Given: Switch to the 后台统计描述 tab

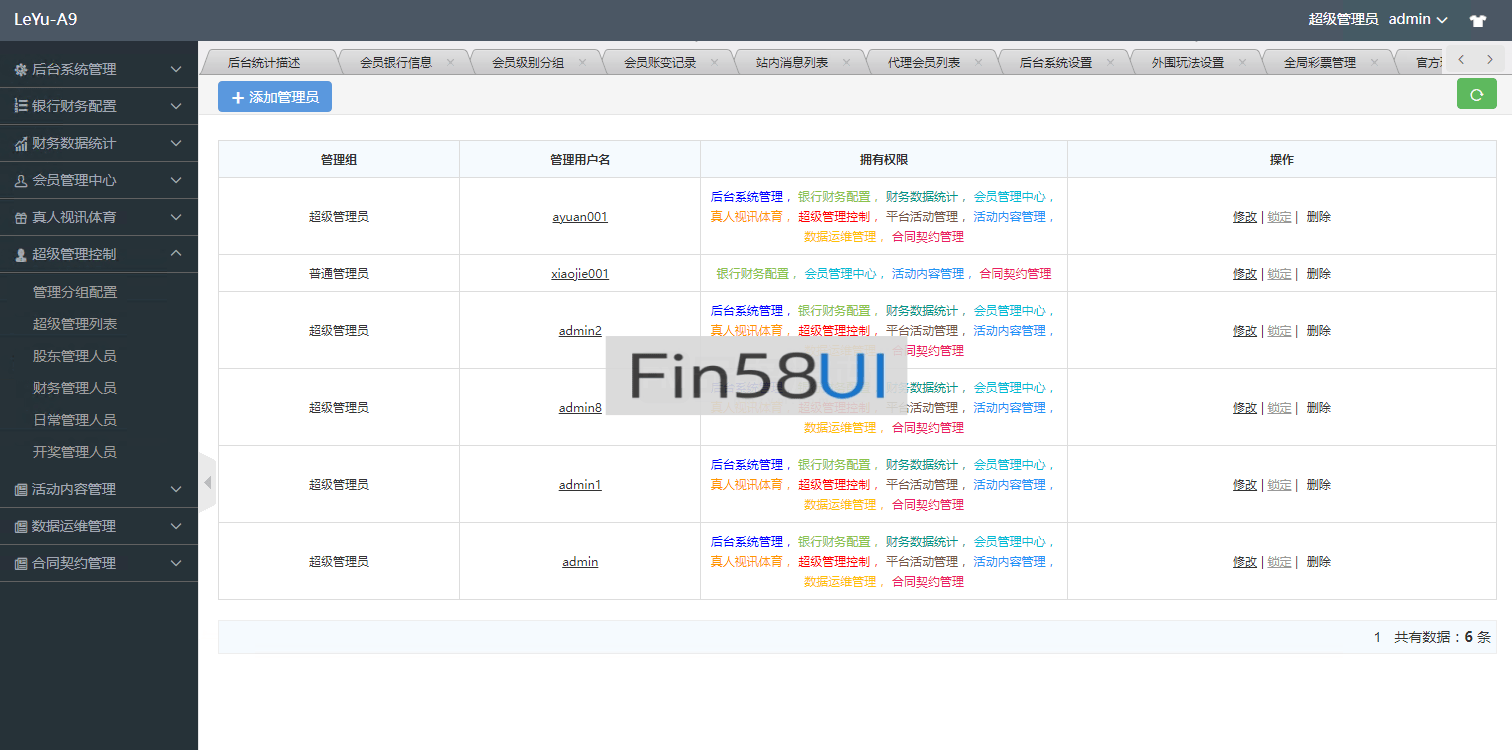Looking at the screenshot, I should tap(264, 62).
